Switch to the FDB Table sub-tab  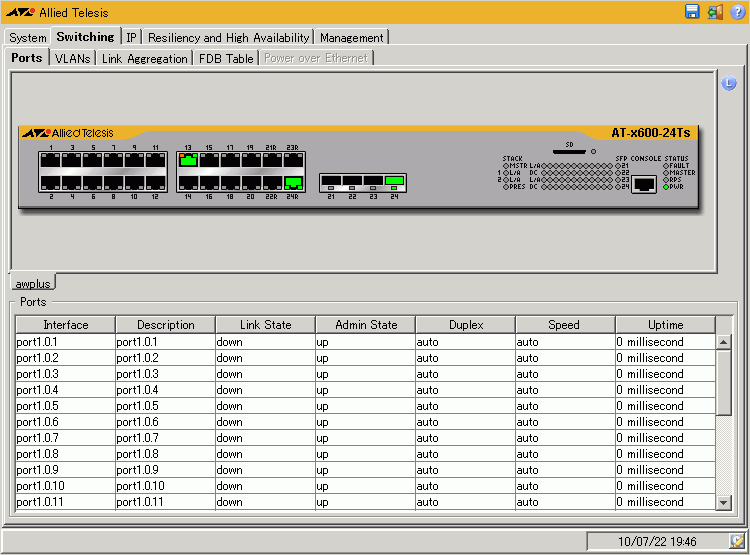click(226, 58)
